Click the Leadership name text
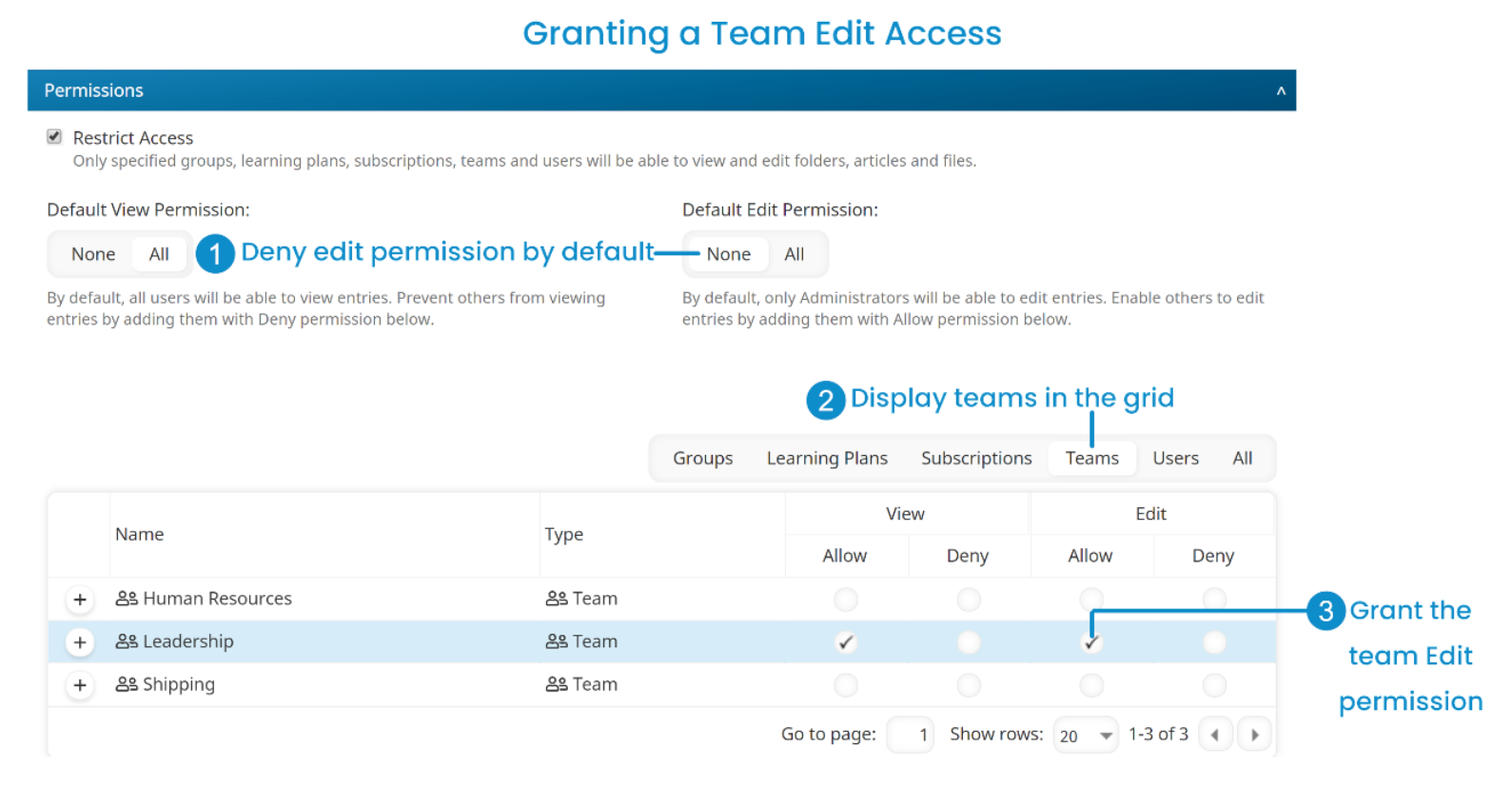This screenshot has width=1512, height=788. pos(188,641)
